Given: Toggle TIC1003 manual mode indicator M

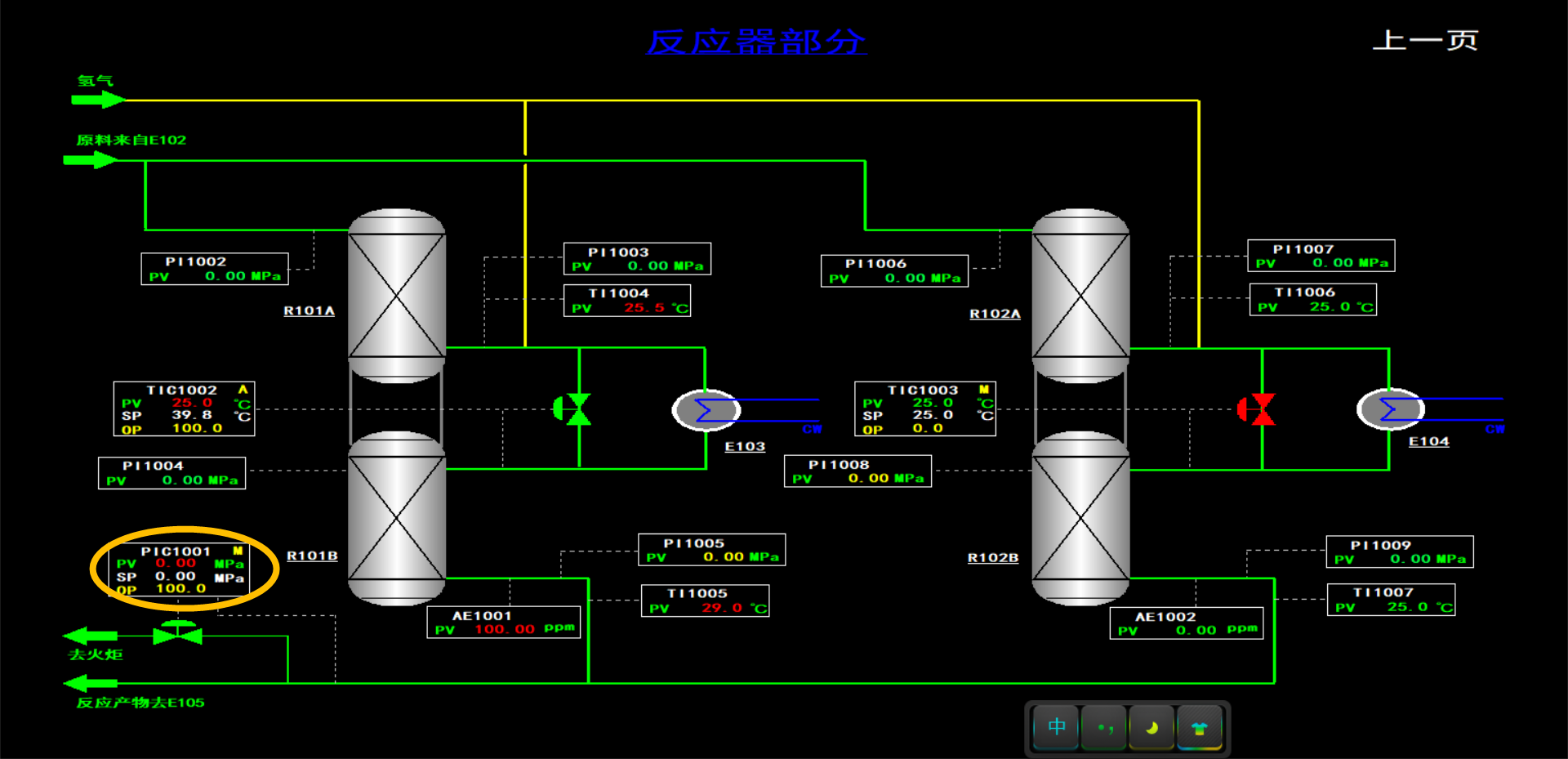Looking at the screenshot, I should coord(984,390).
